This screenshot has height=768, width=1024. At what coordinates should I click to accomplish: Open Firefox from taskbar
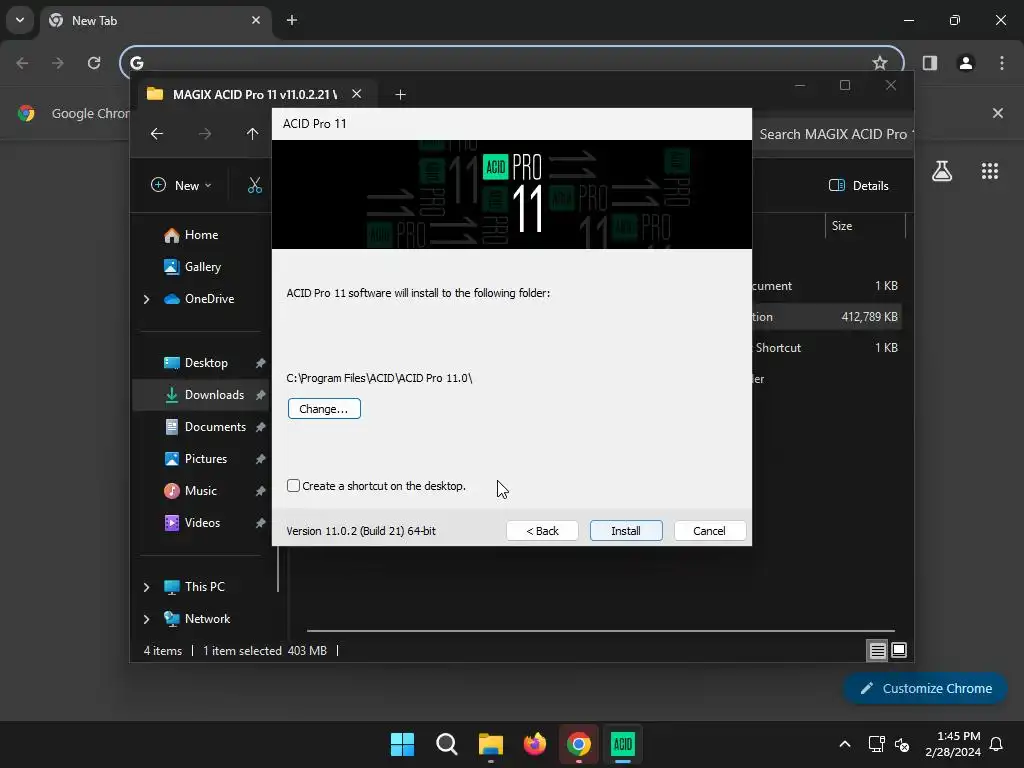[x=535, y=744]
